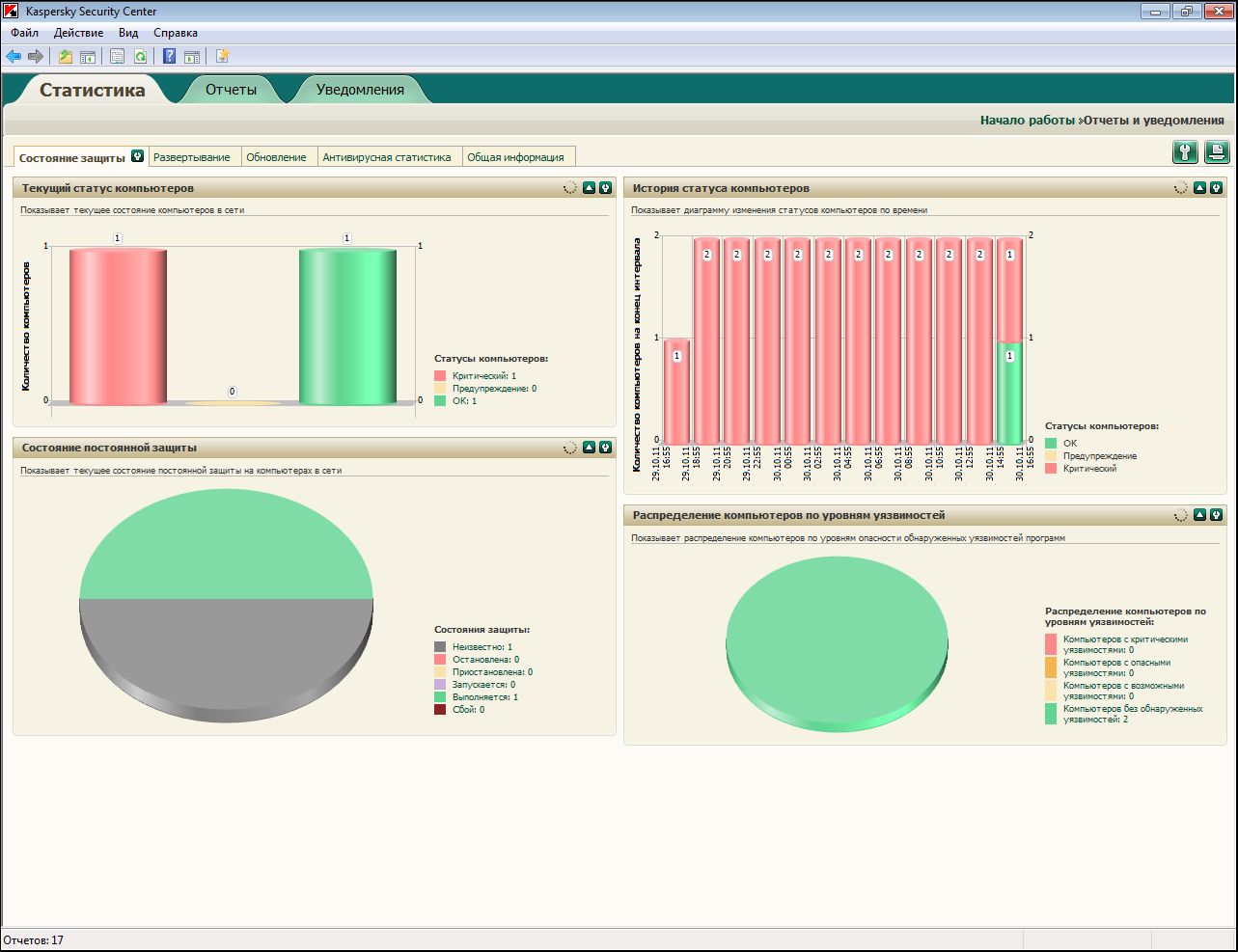This screenshot has width=1238, height=952.
Task: Collapse the 'Текущий статус компьютеров' panel
Action: point(589,188)
